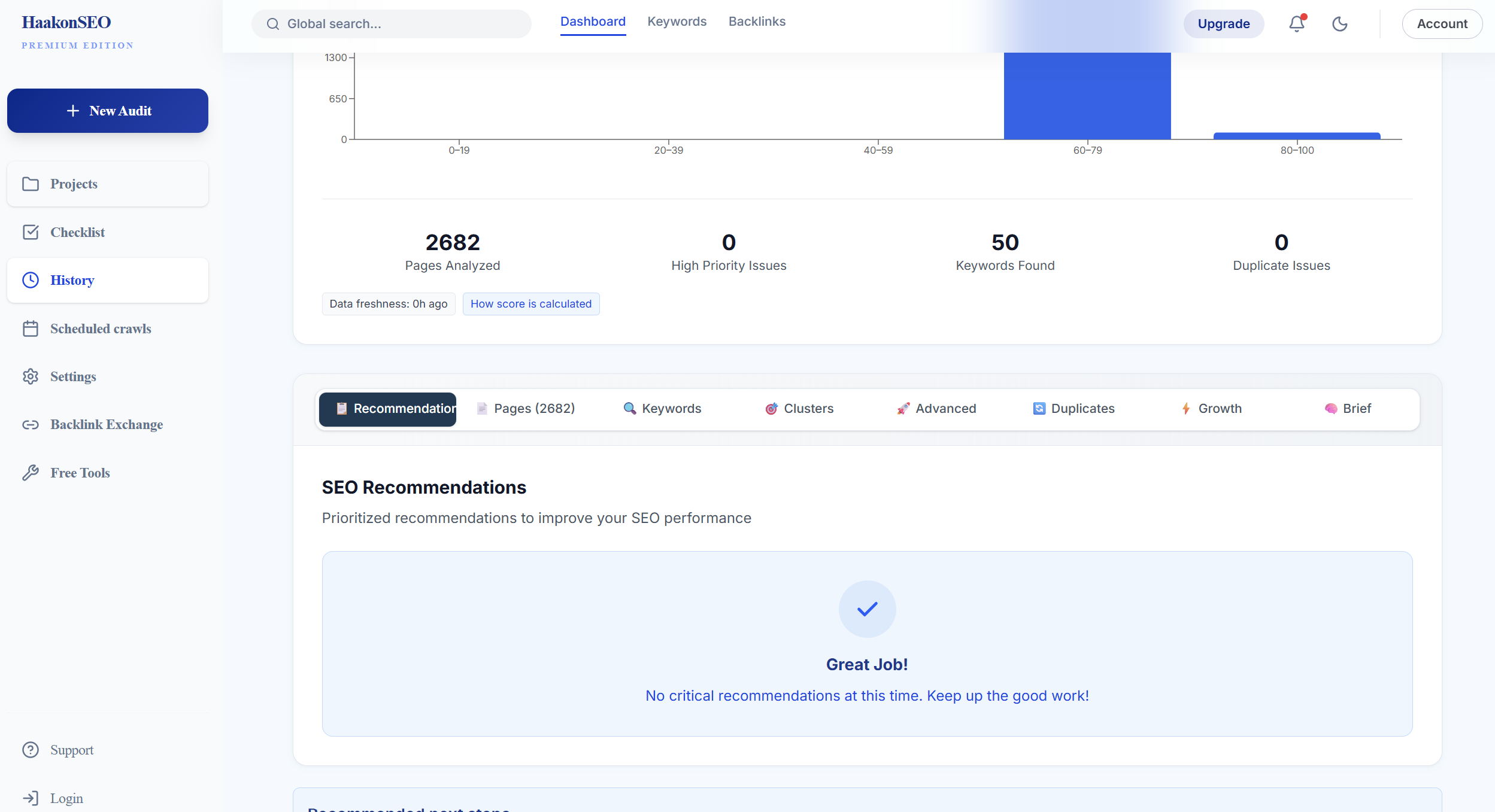
Task: Switch to the Pages (2682) tab
Action: 526,409
